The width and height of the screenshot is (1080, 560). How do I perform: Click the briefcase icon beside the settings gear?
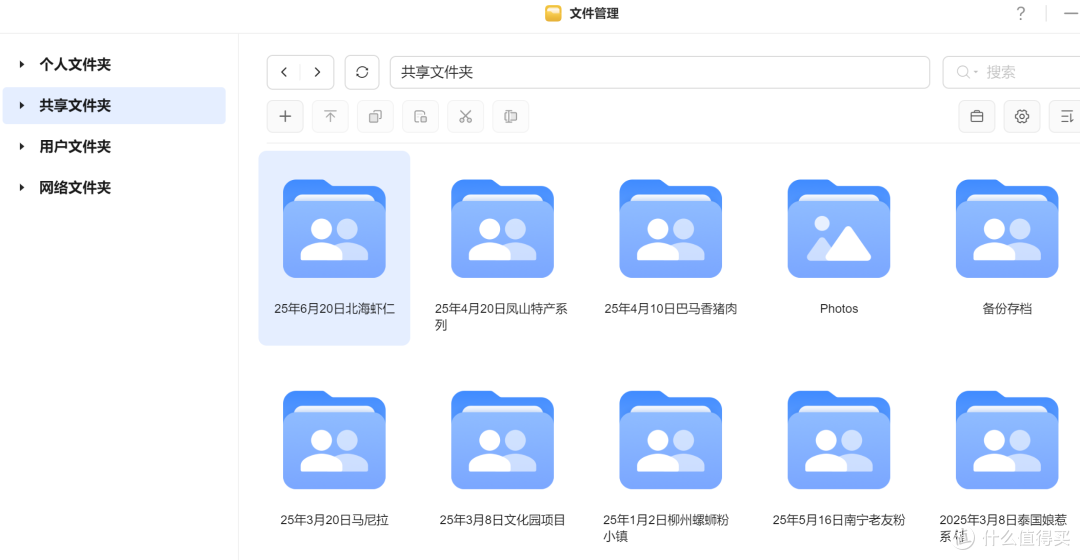[977, 116]
